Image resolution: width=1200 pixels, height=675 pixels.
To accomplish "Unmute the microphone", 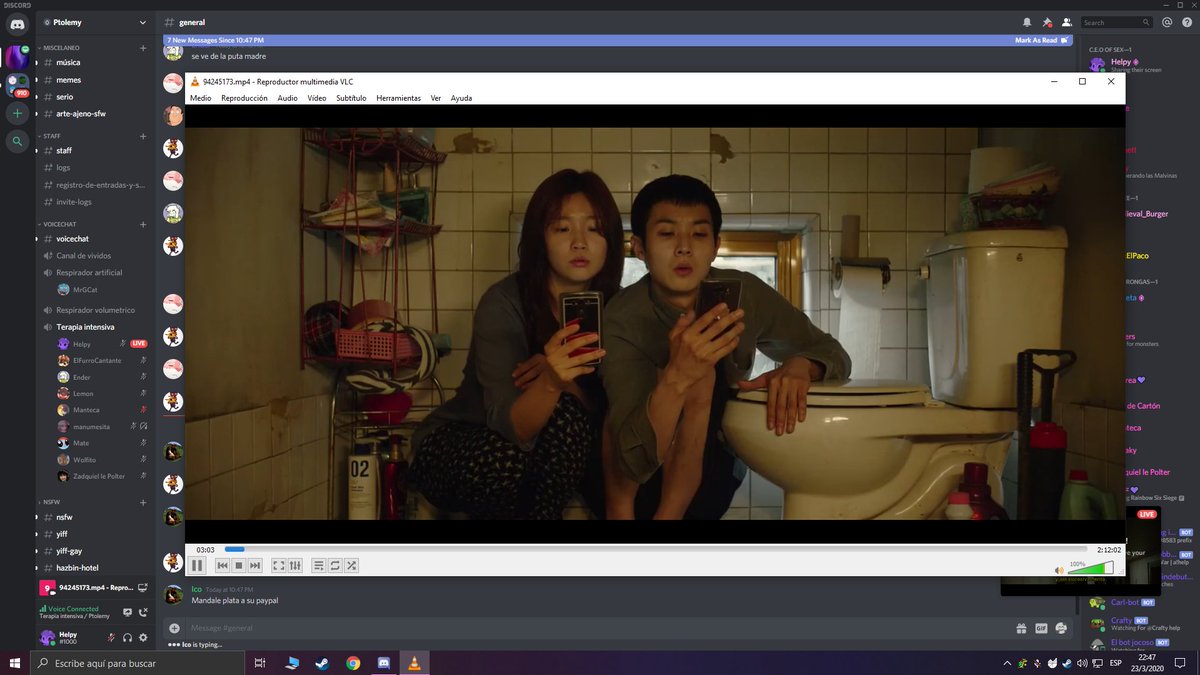I will point(111,637).
